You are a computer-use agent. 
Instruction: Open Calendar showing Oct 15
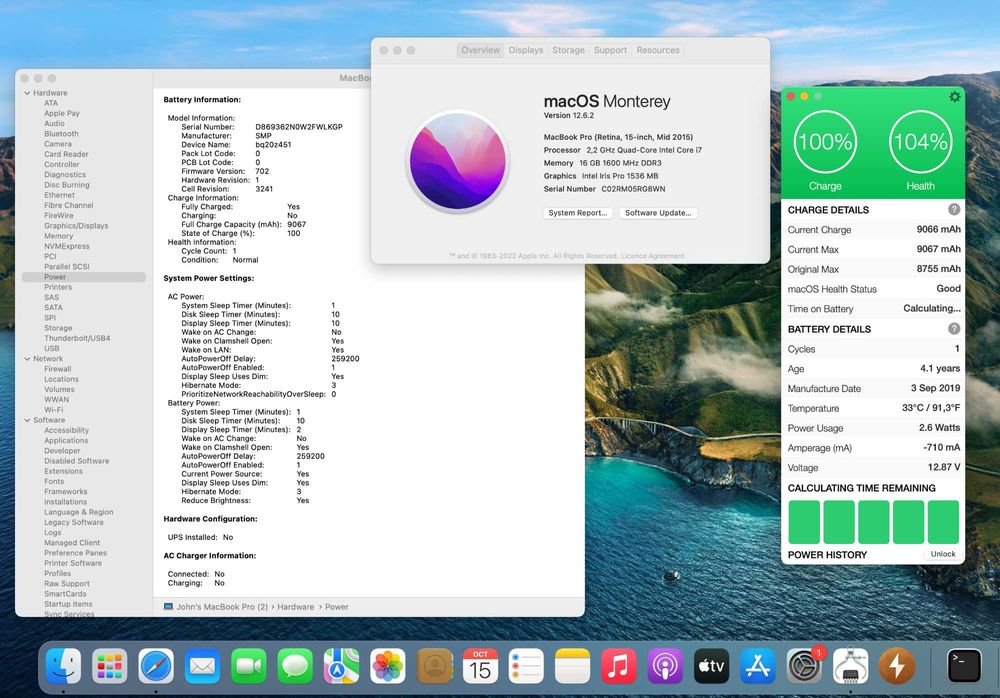(x=480, y=666)
